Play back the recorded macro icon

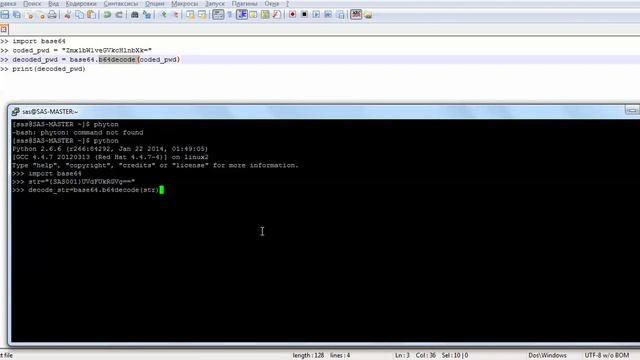[x=316, y=15]
